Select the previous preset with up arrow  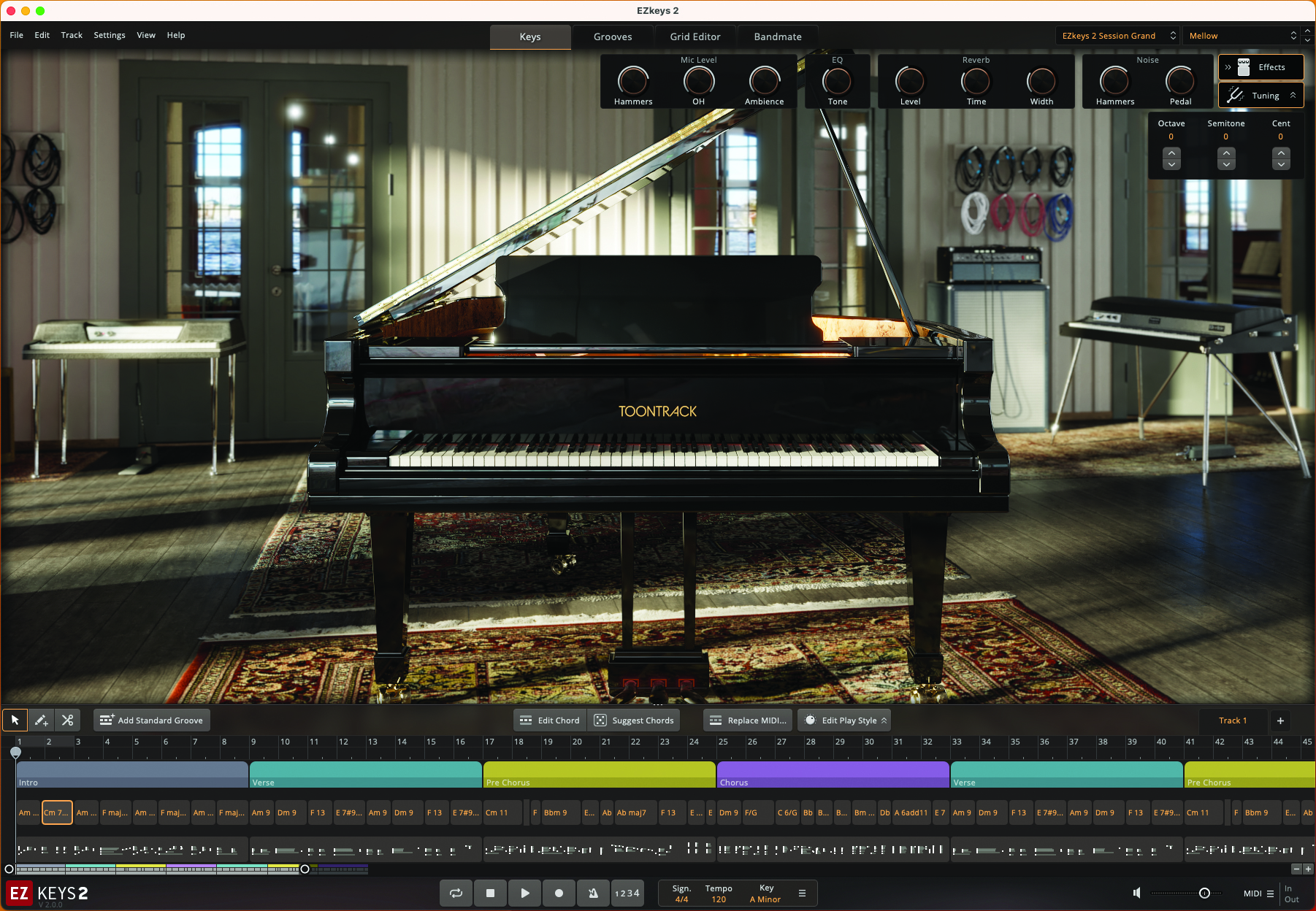coord(1308,31)
